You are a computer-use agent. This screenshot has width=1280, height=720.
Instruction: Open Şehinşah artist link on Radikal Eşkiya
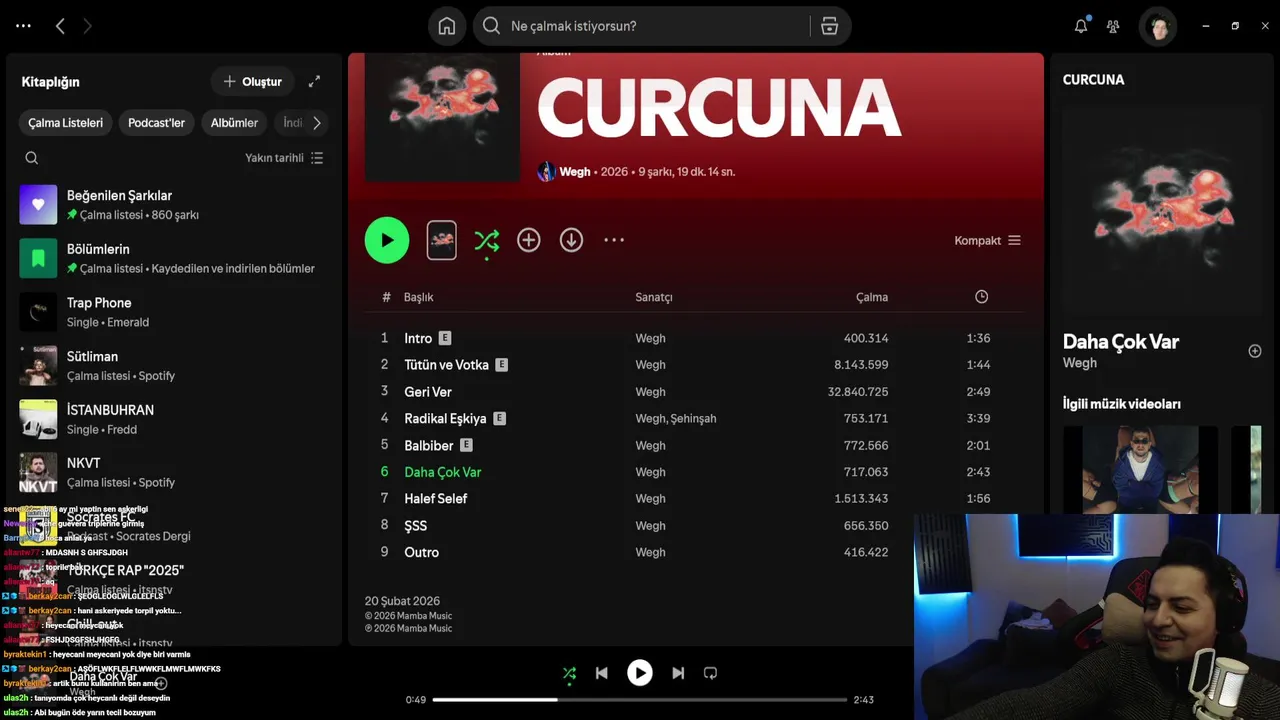[x=694, y=418]
